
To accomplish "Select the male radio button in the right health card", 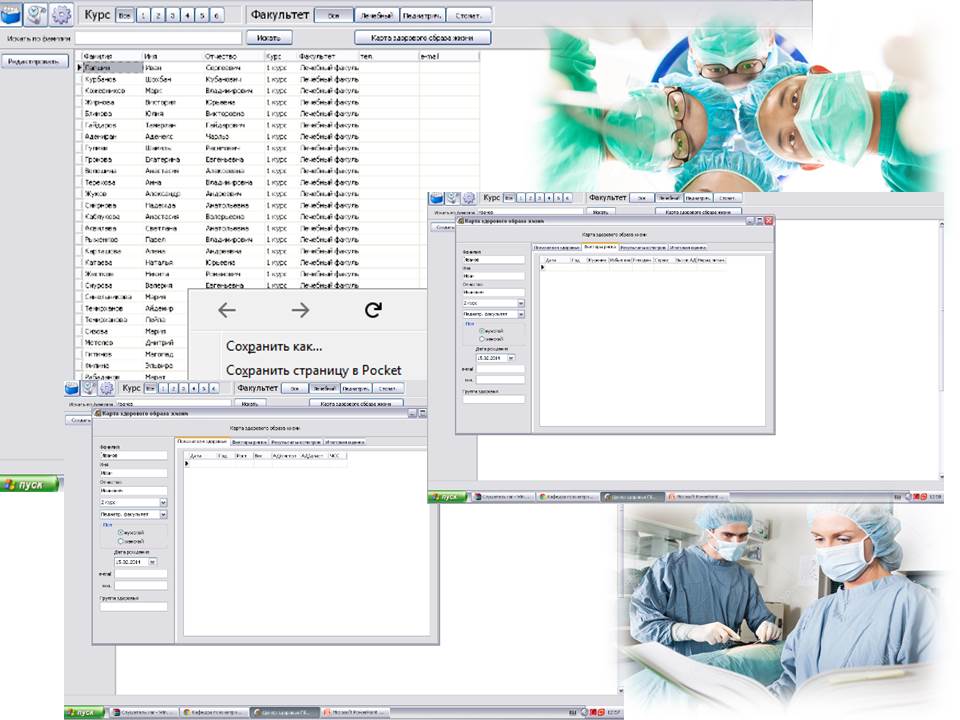I will 483,330.
